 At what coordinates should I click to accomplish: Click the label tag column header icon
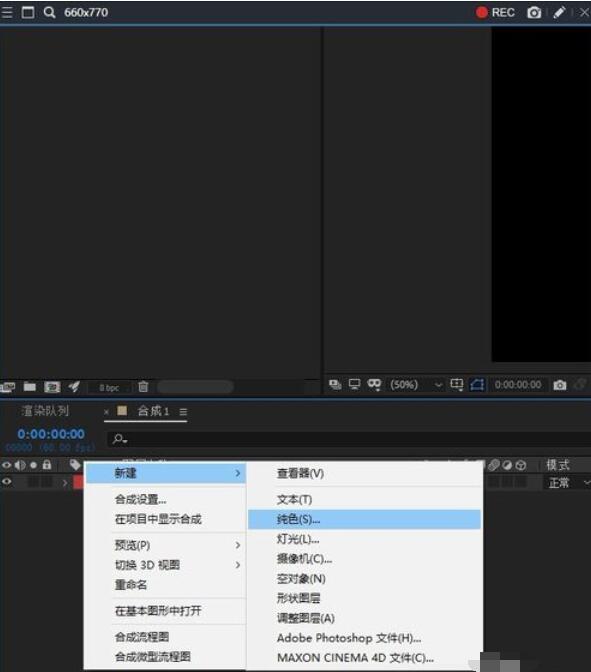point(75,464)
